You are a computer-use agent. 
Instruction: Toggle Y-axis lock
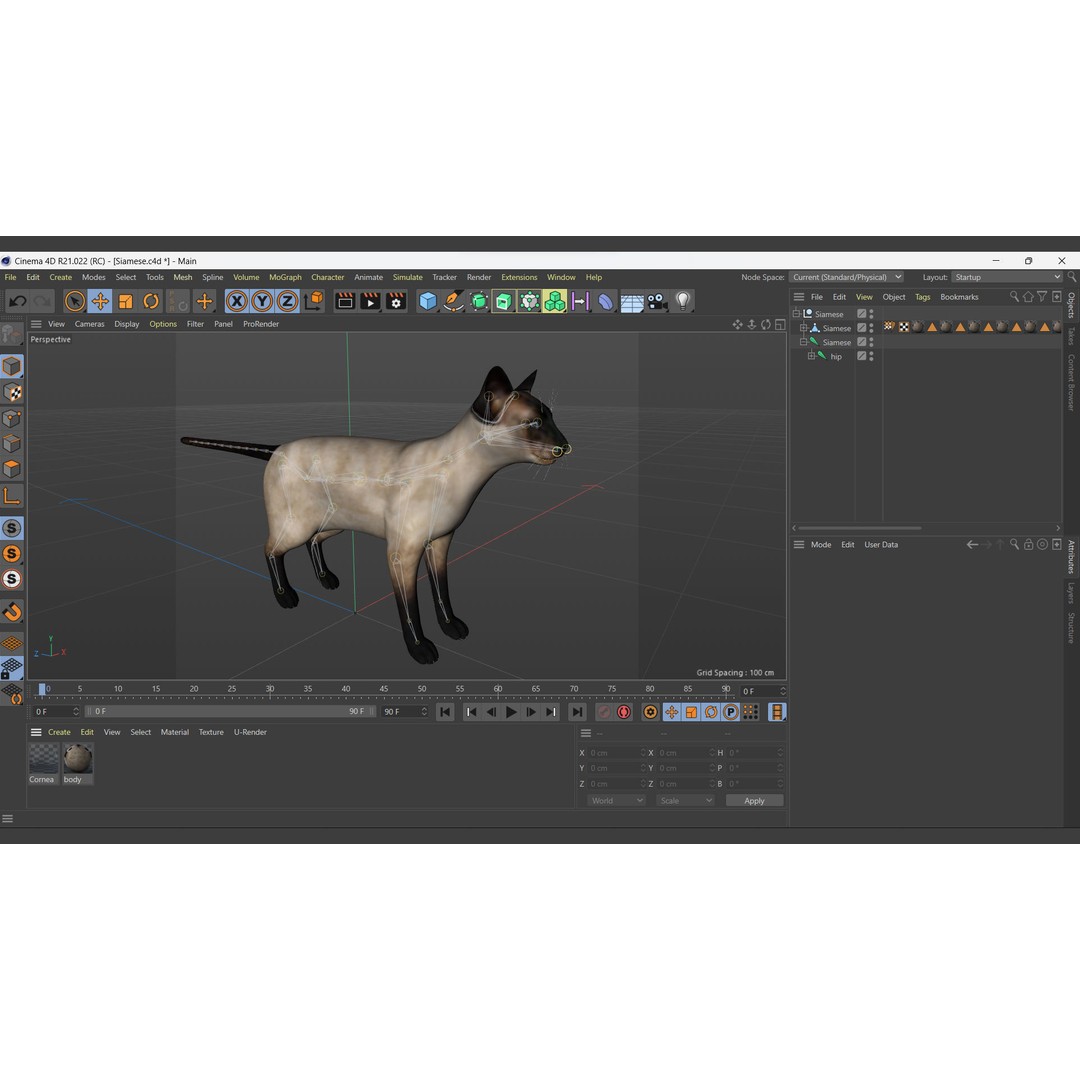click(262, 301)
